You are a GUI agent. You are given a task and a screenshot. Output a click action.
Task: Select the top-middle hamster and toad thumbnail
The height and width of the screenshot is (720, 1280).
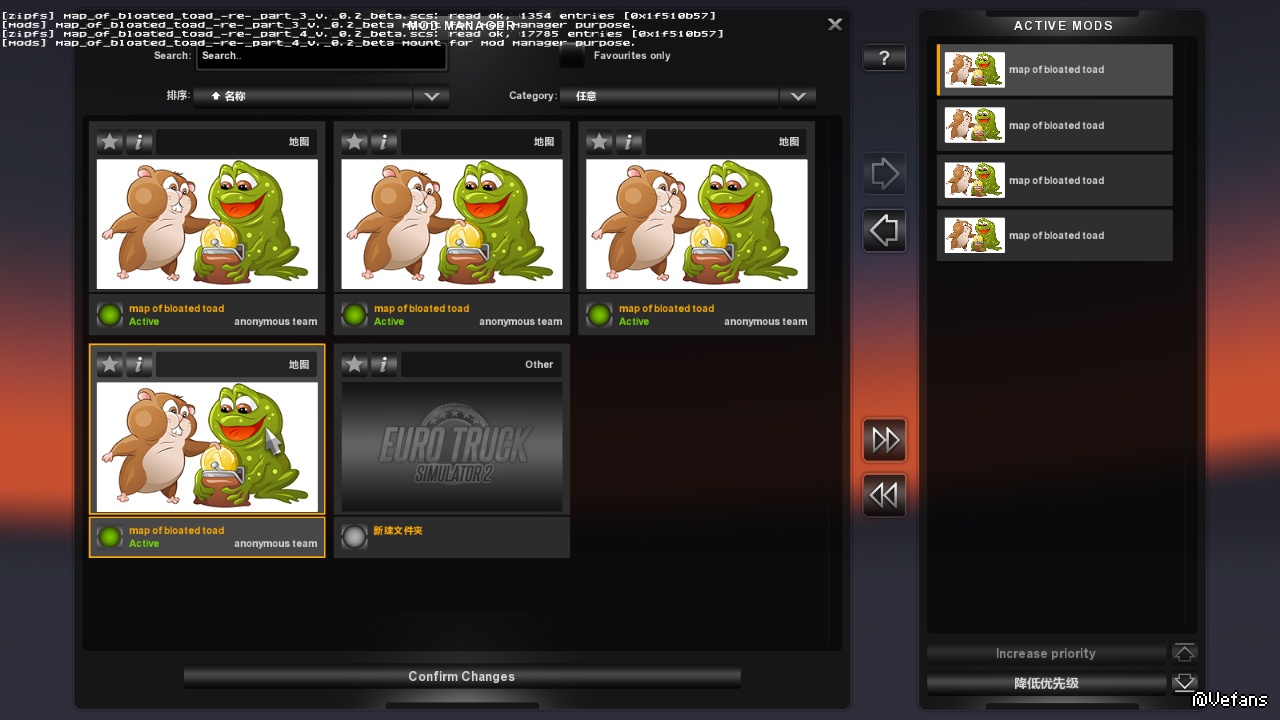point(452,224)
